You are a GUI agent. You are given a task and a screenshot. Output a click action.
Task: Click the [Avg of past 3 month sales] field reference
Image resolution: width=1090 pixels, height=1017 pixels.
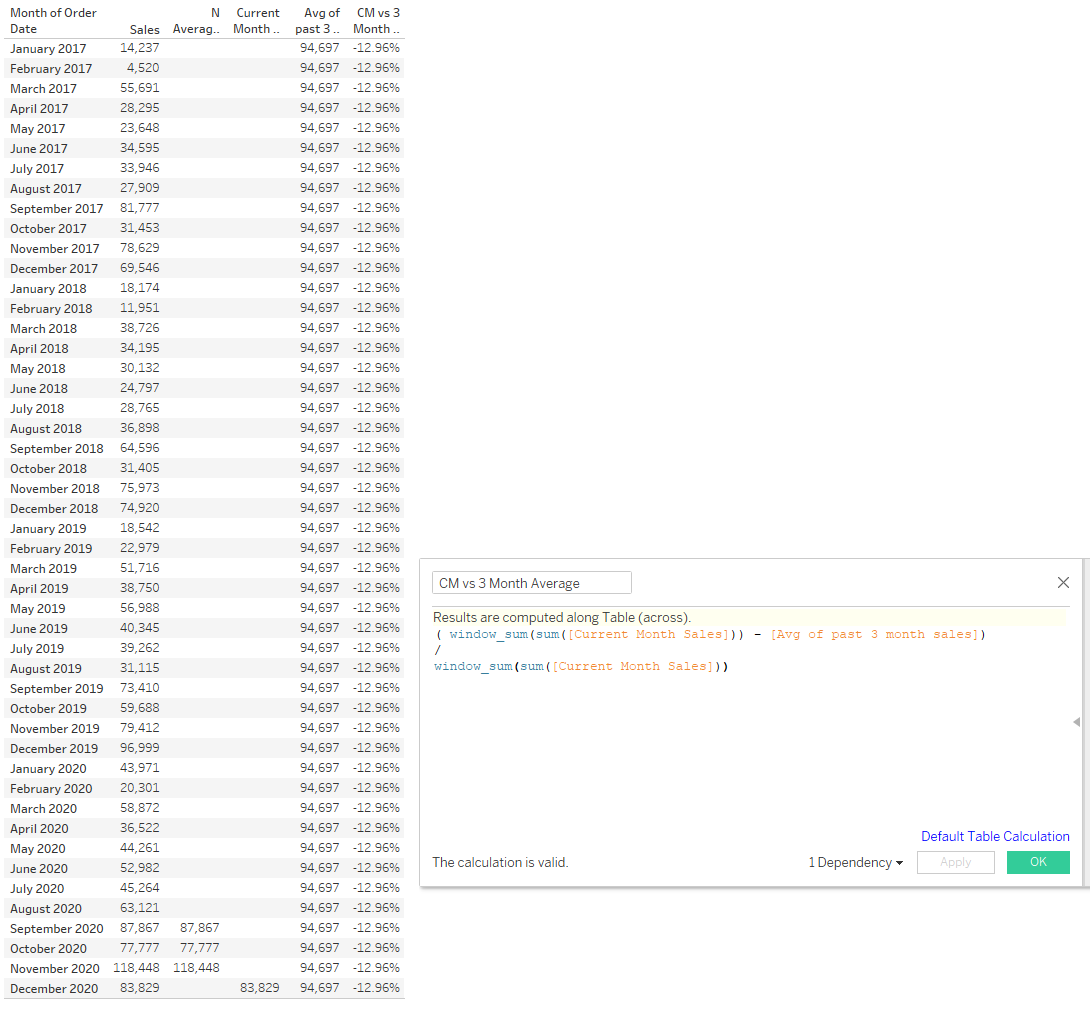[874, 634]
